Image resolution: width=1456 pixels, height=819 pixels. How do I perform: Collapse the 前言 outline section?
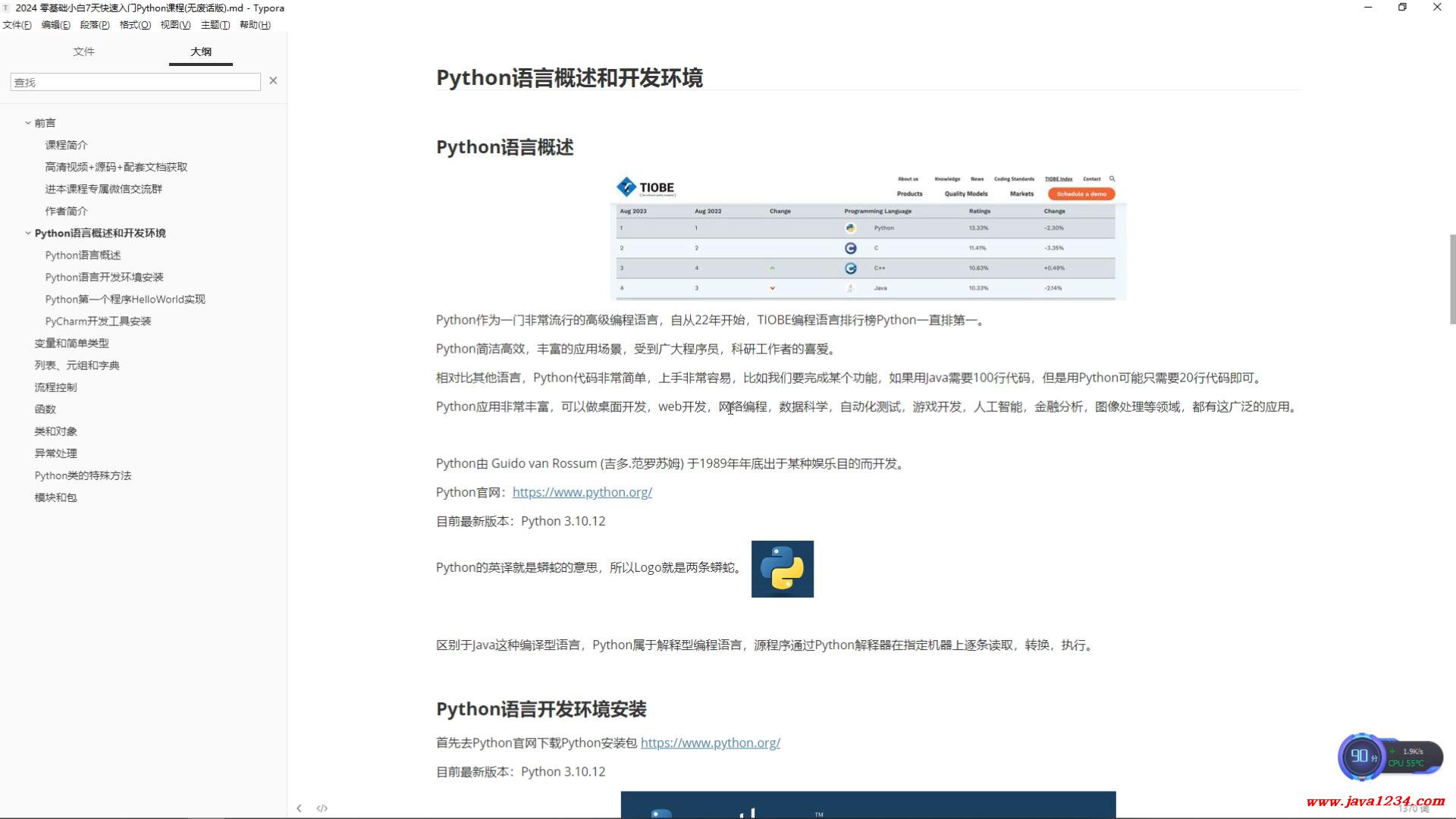click(28, 123)
